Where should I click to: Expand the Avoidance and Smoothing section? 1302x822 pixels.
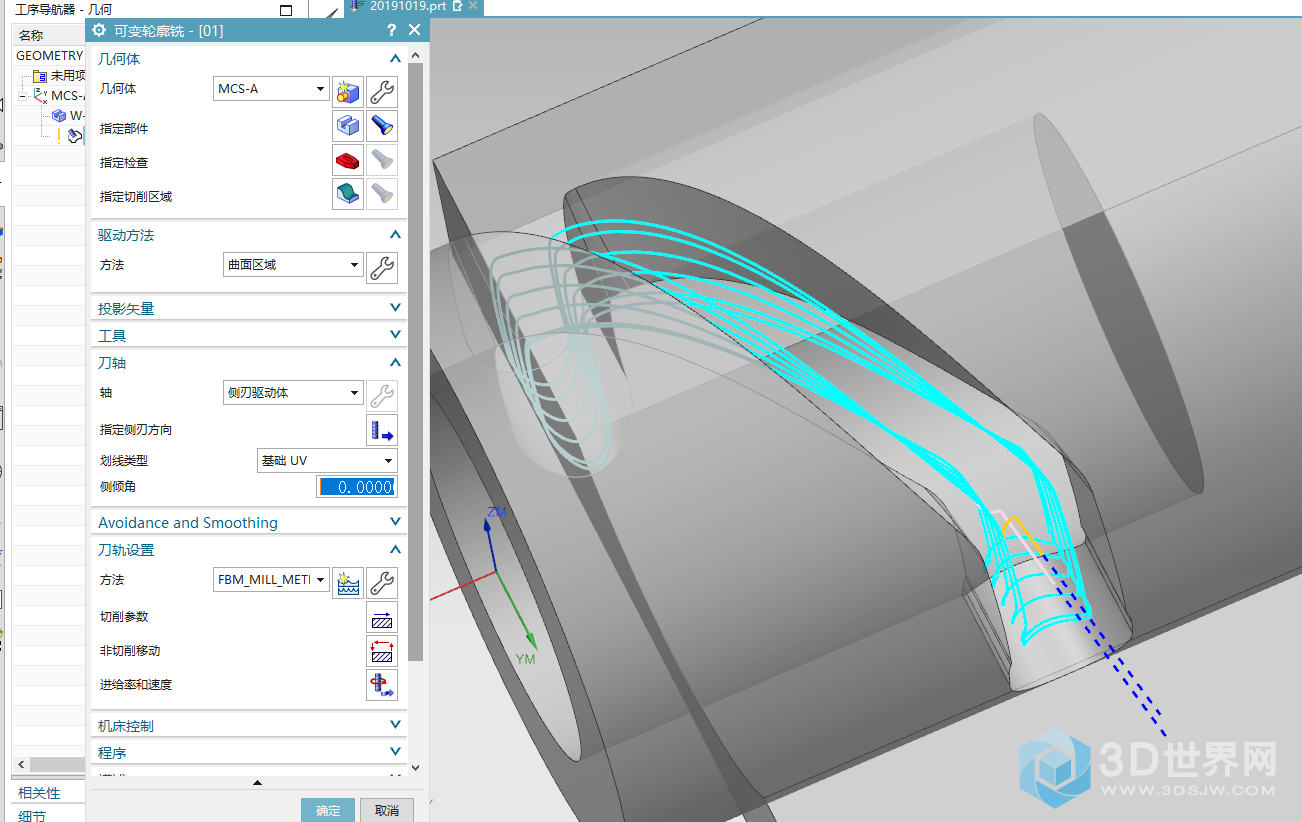click(x=395, y=522)
